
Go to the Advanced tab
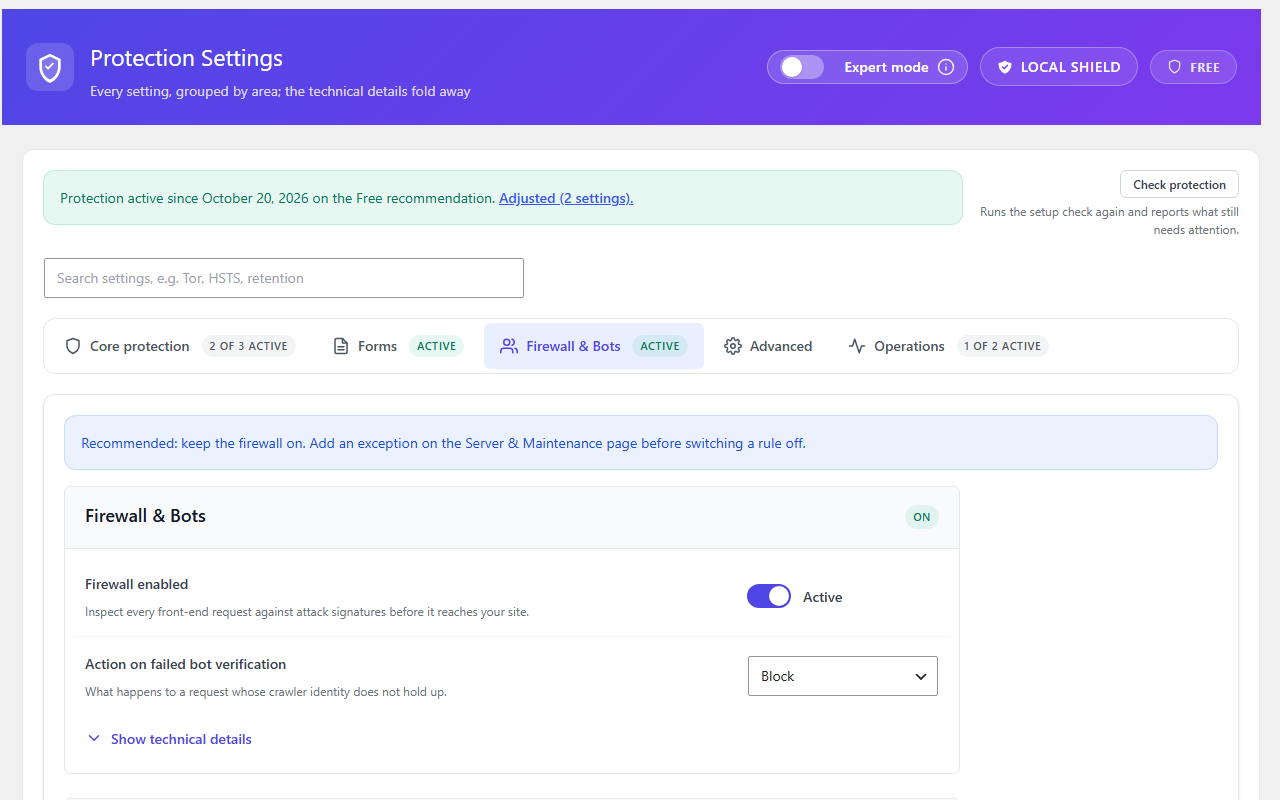pyautogui.click(x=768, y=346)
